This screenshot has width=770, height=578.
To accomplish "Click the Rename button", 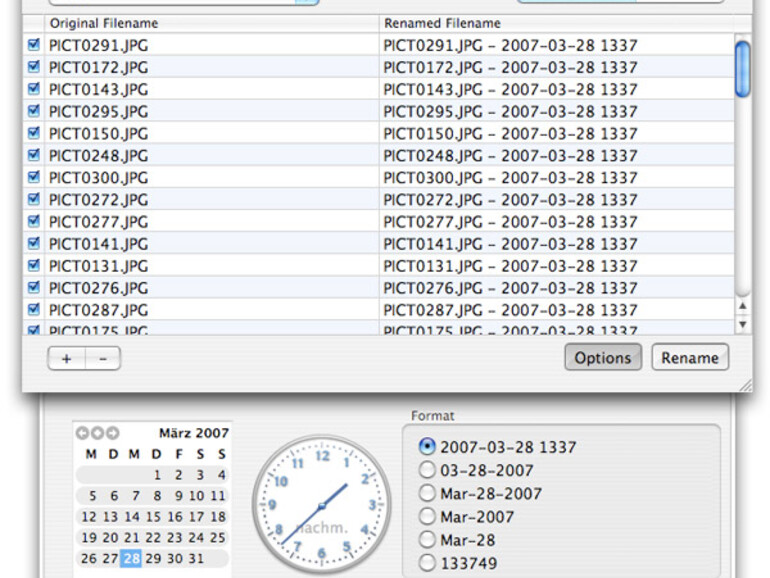I will click(690, 358).
